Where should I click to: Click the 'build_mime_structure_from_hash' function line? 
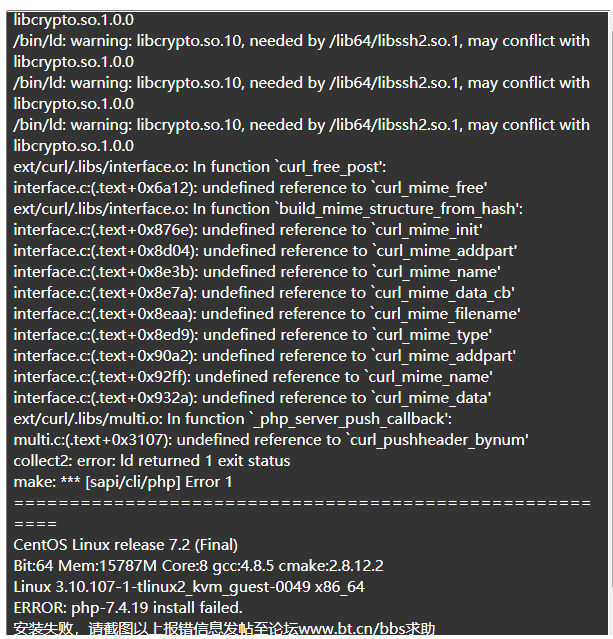268,209
